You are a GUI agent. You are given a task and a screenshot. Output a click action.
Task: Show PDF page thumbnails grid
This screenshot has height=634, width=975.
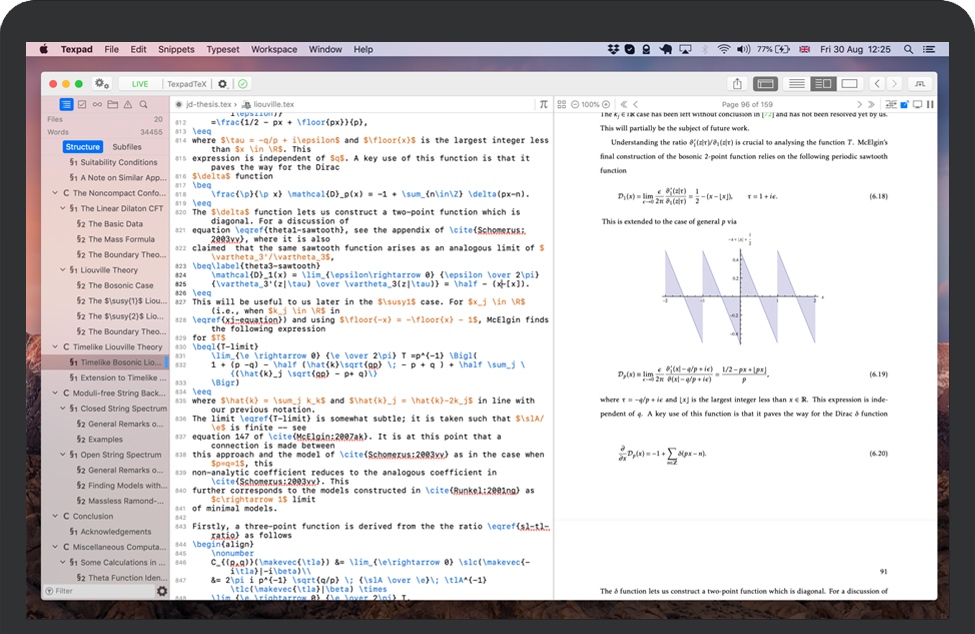561,104
